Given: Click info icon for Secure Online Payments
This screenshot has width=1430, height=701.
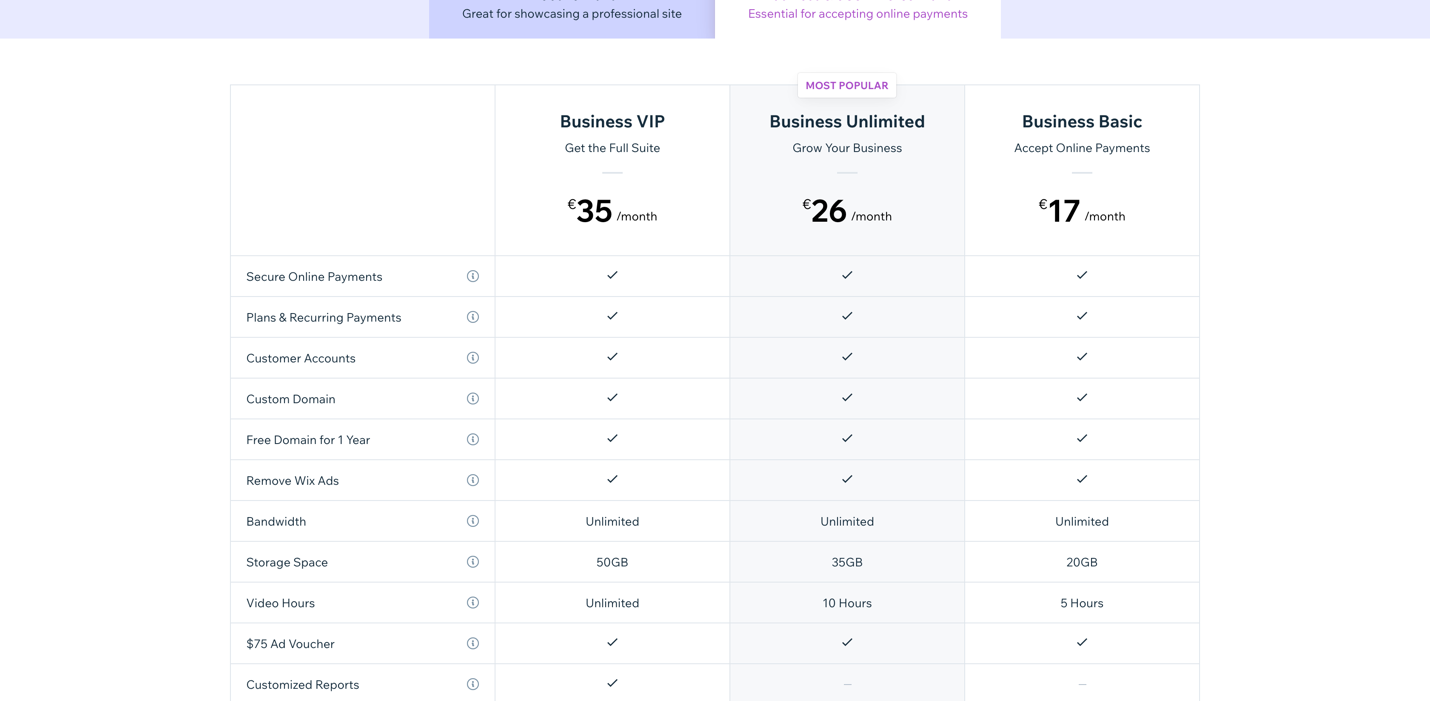Looking at the screenshot, I should point(473,276).
